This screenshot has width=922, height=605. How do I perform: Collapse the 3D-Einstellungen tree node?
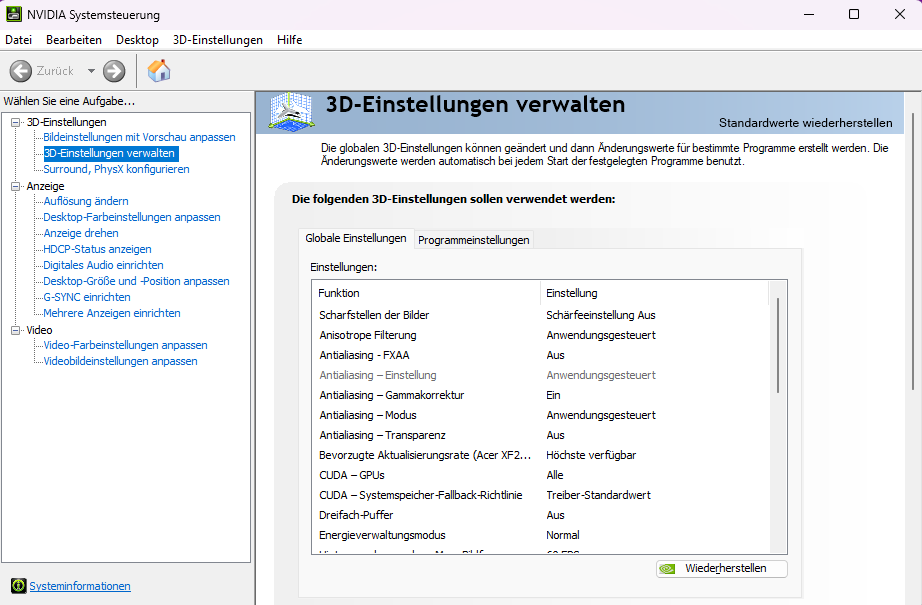(16, 122)
